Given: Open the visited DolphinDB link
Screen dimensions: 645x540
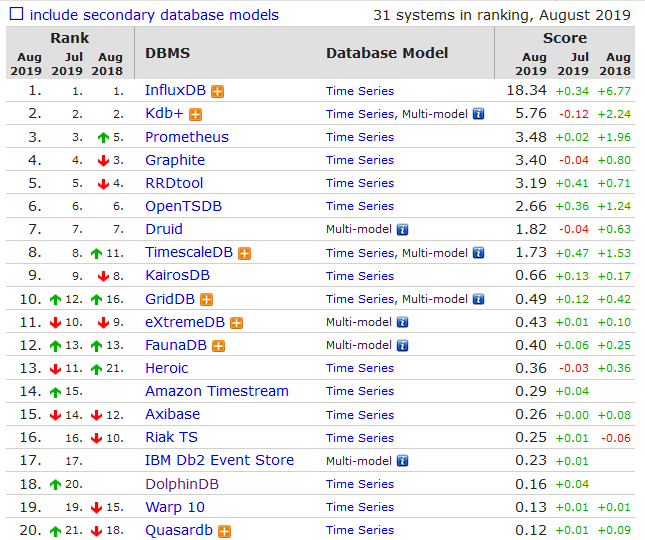Looking at the screenshot, I should [182, 484].
